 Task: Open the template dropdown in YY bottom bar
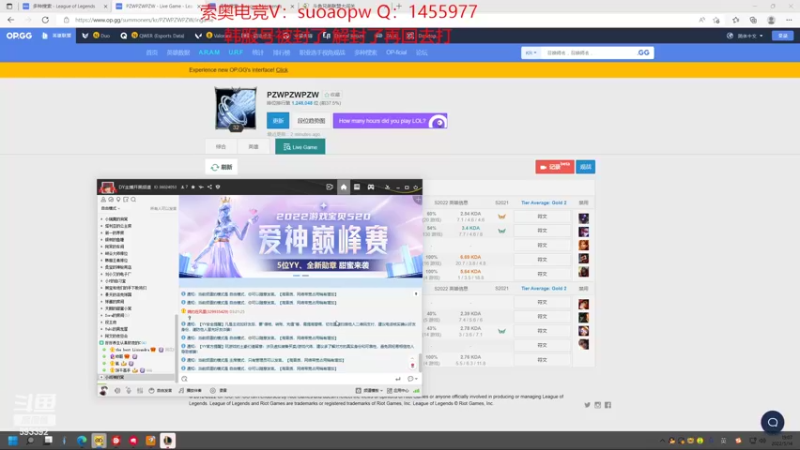[x=369, y=391]
